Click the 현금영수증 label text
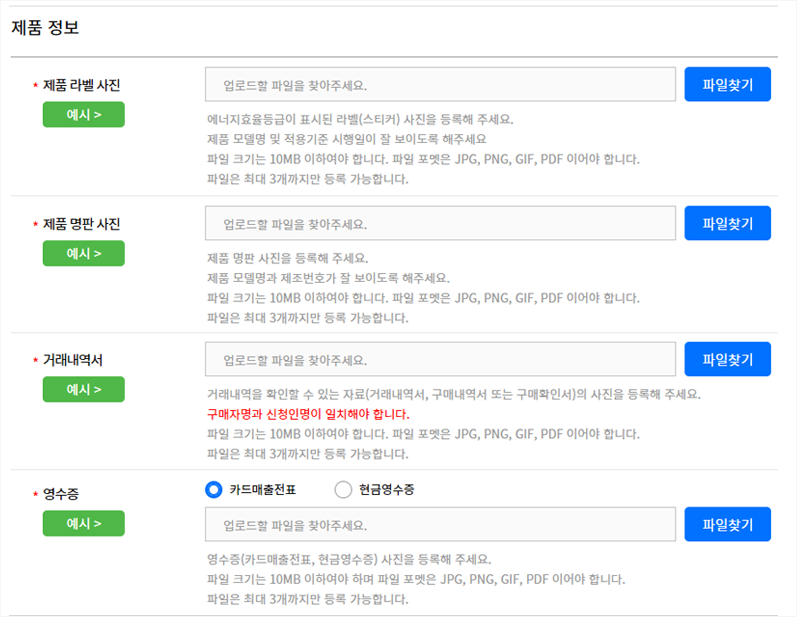This screenshot has width=797, height=617. coord(387,490)
